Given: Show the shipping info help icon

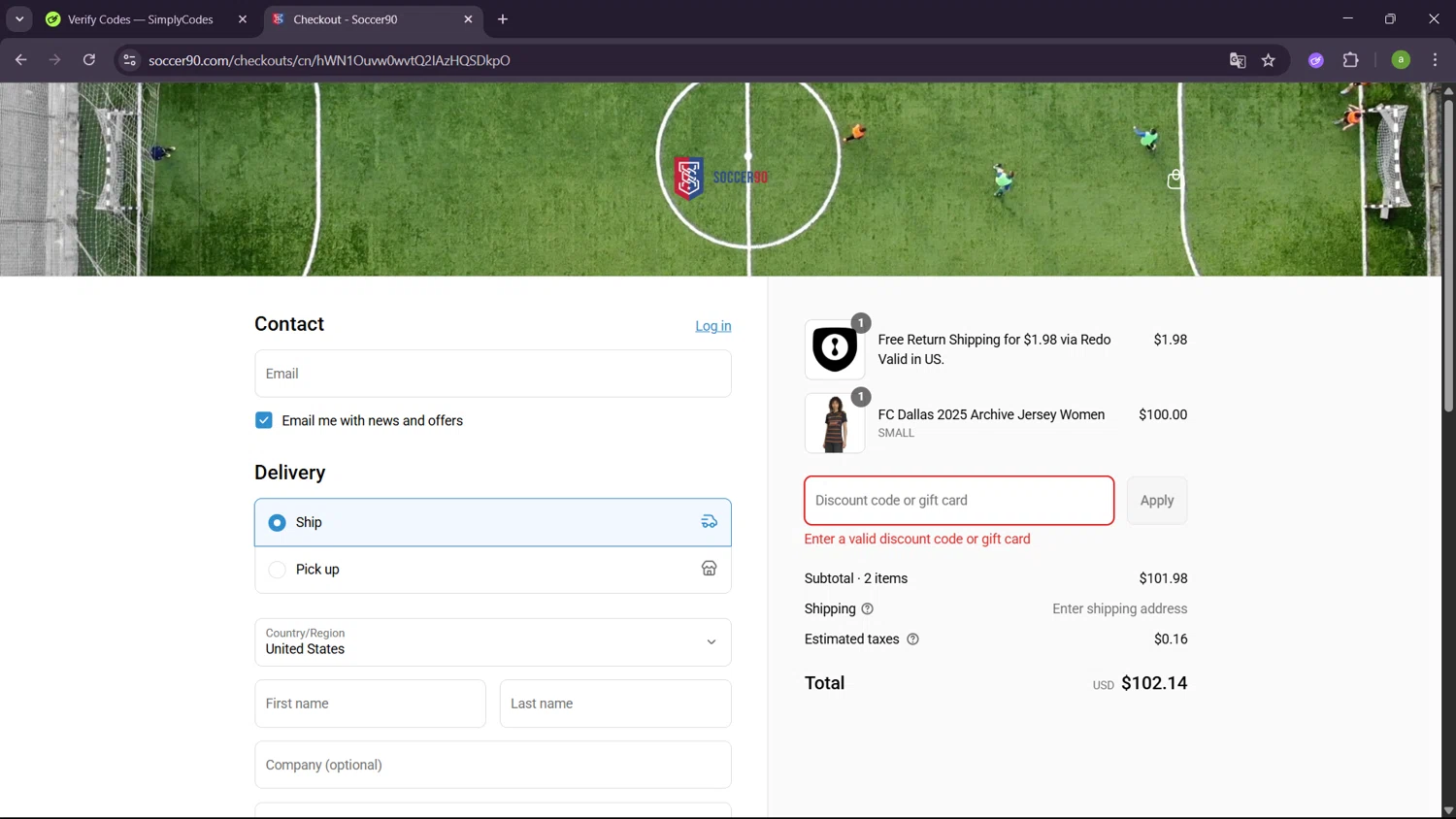Looking at the screenshot, I should pos(868,609).
